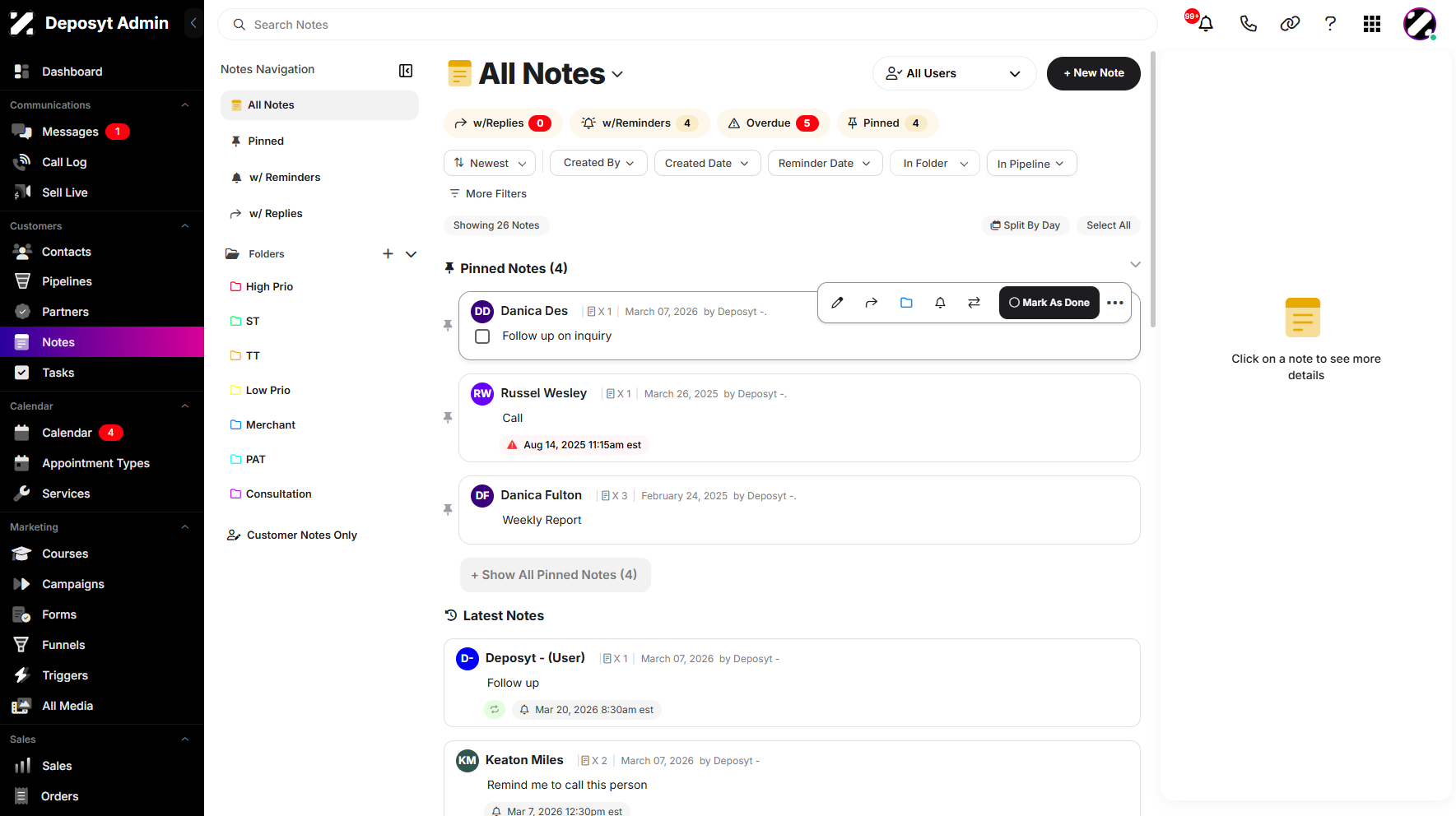Click recurring icon on Deposyt Follow up note

pos(495,709)
